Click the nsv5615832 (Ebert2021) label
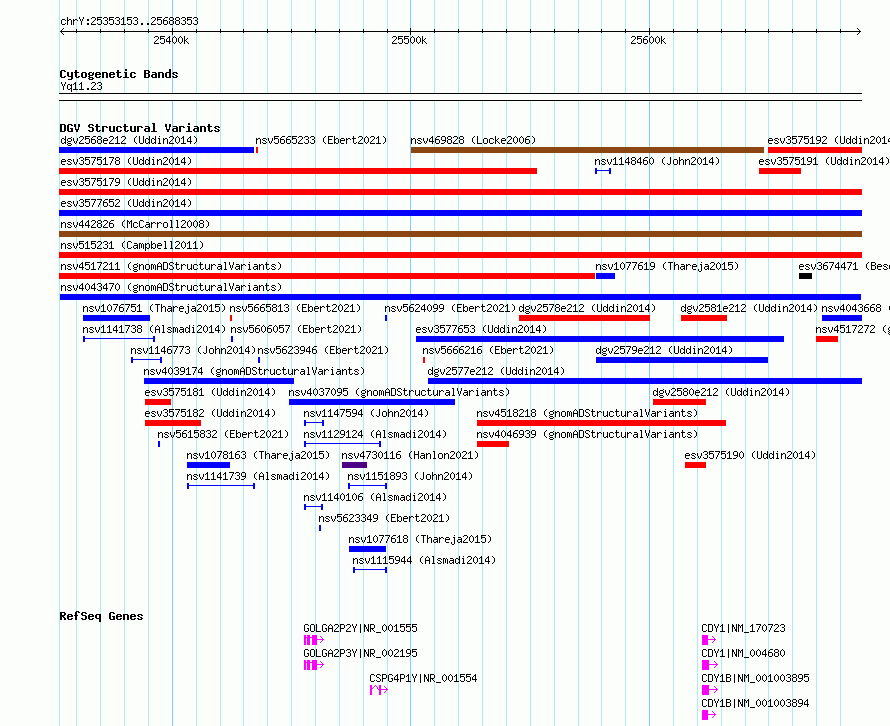 [x=224, y=434]
